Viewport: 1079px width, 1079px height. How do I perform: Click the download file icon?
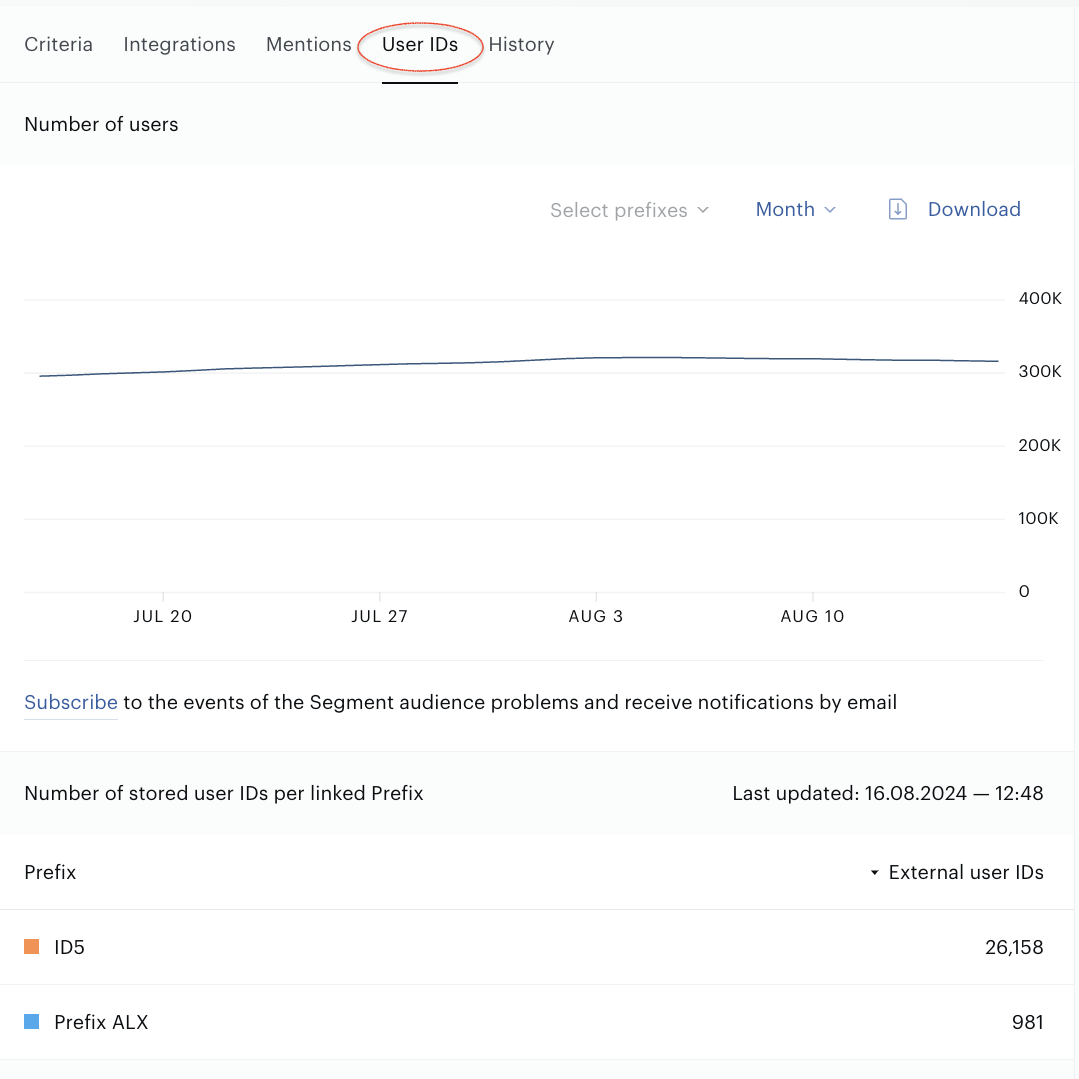pos(897,209)
